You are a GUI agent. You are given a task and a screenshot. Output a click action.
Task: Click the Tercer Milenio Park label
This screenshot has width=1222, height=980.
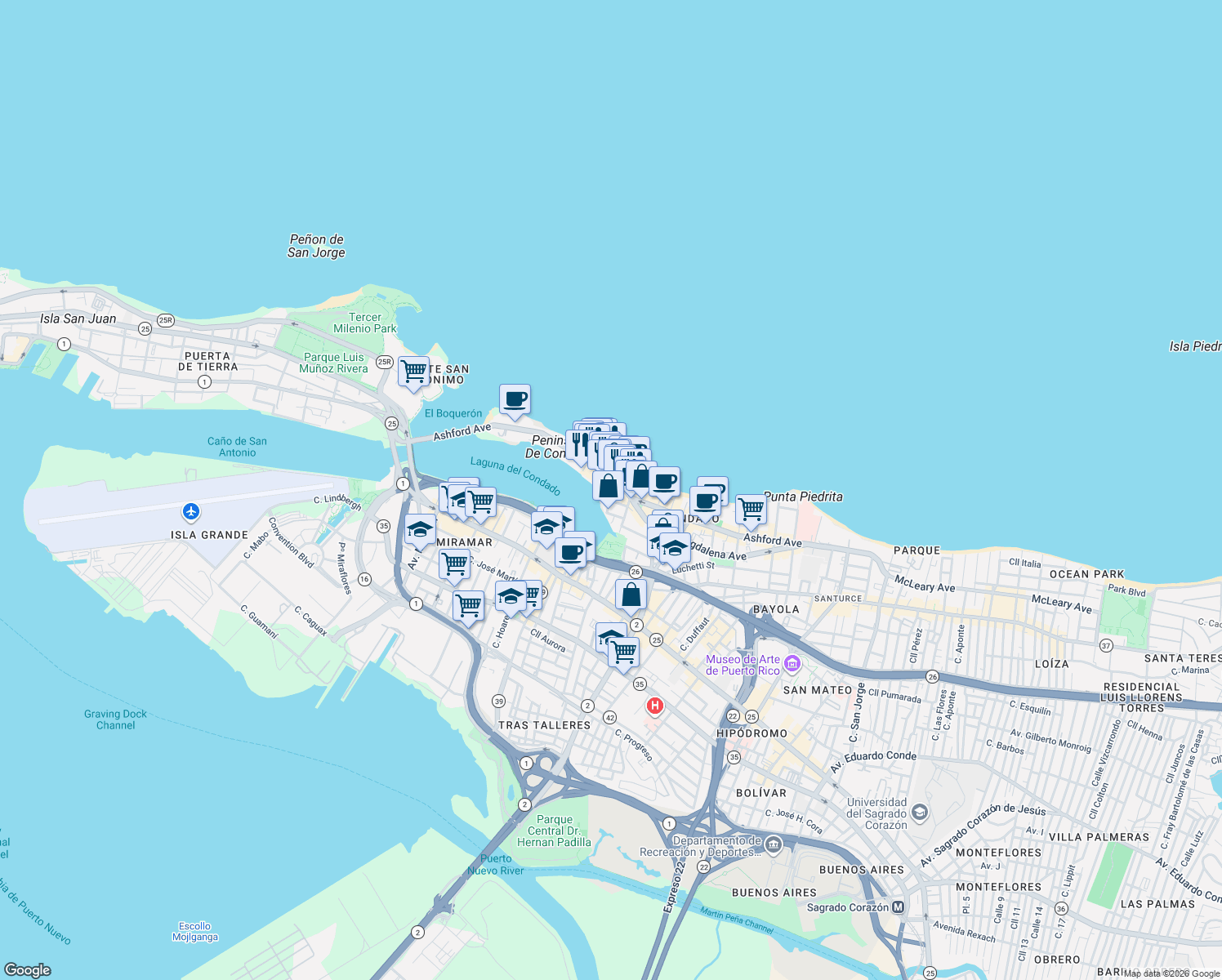click(x=364, y=323)
